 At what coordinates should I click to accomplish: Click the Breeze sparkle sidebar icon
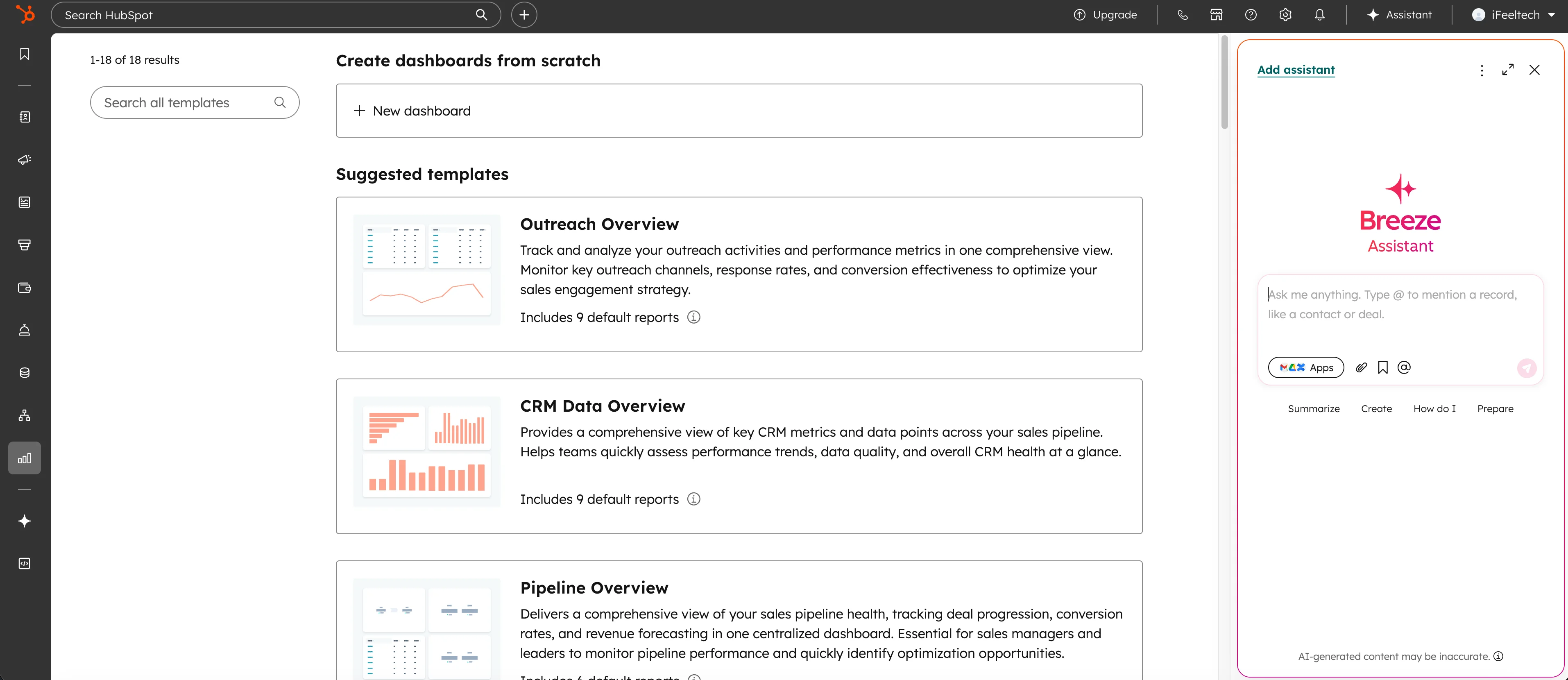24,521
